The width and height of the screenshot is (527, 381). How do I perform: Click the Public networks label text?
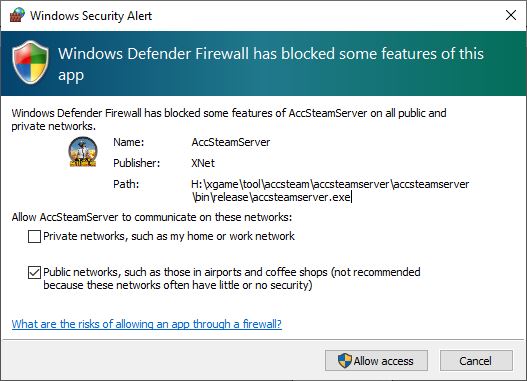click(232, 279)
